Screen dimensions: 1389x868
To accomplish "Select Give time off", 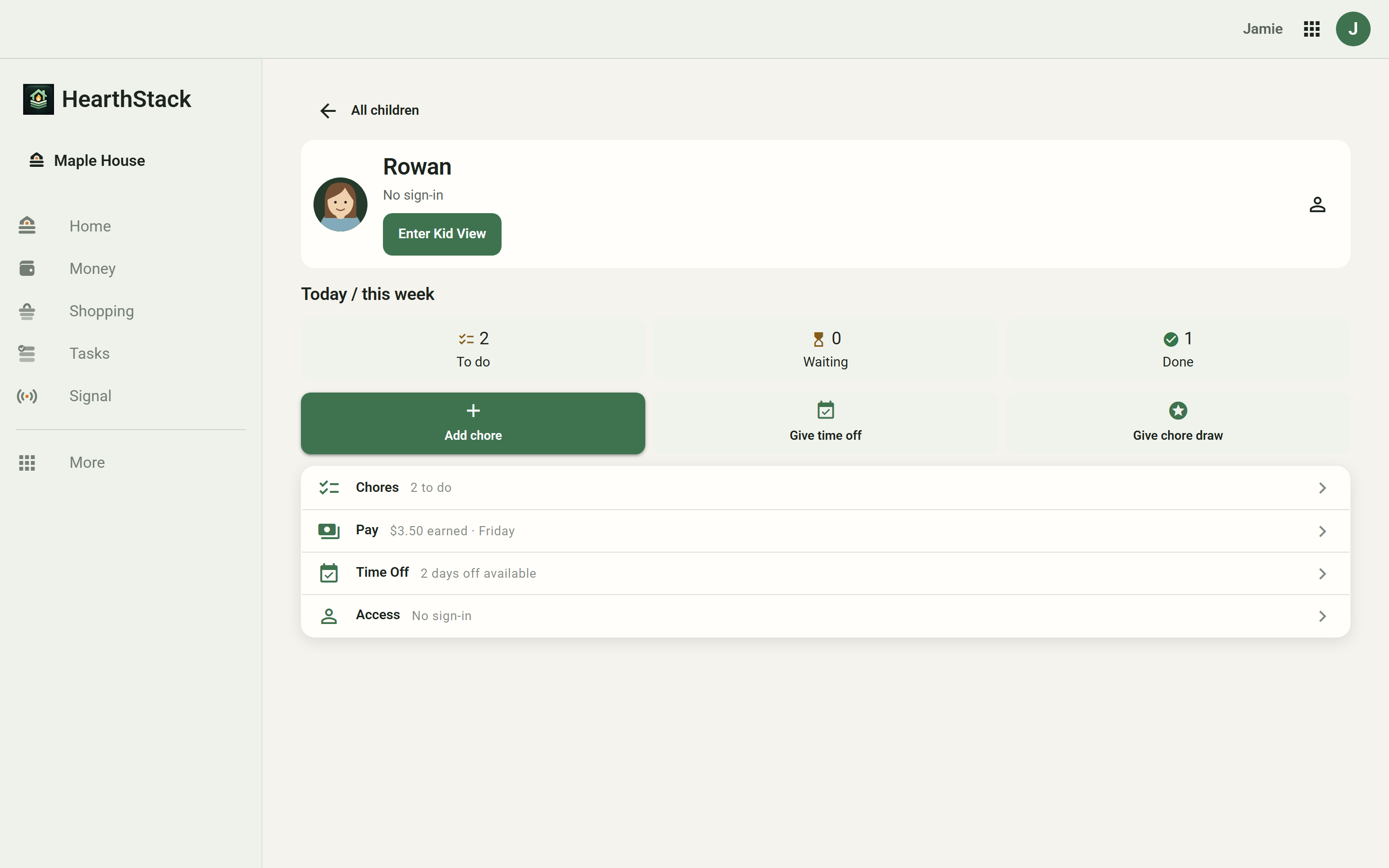I will click(x=825, y=423).
